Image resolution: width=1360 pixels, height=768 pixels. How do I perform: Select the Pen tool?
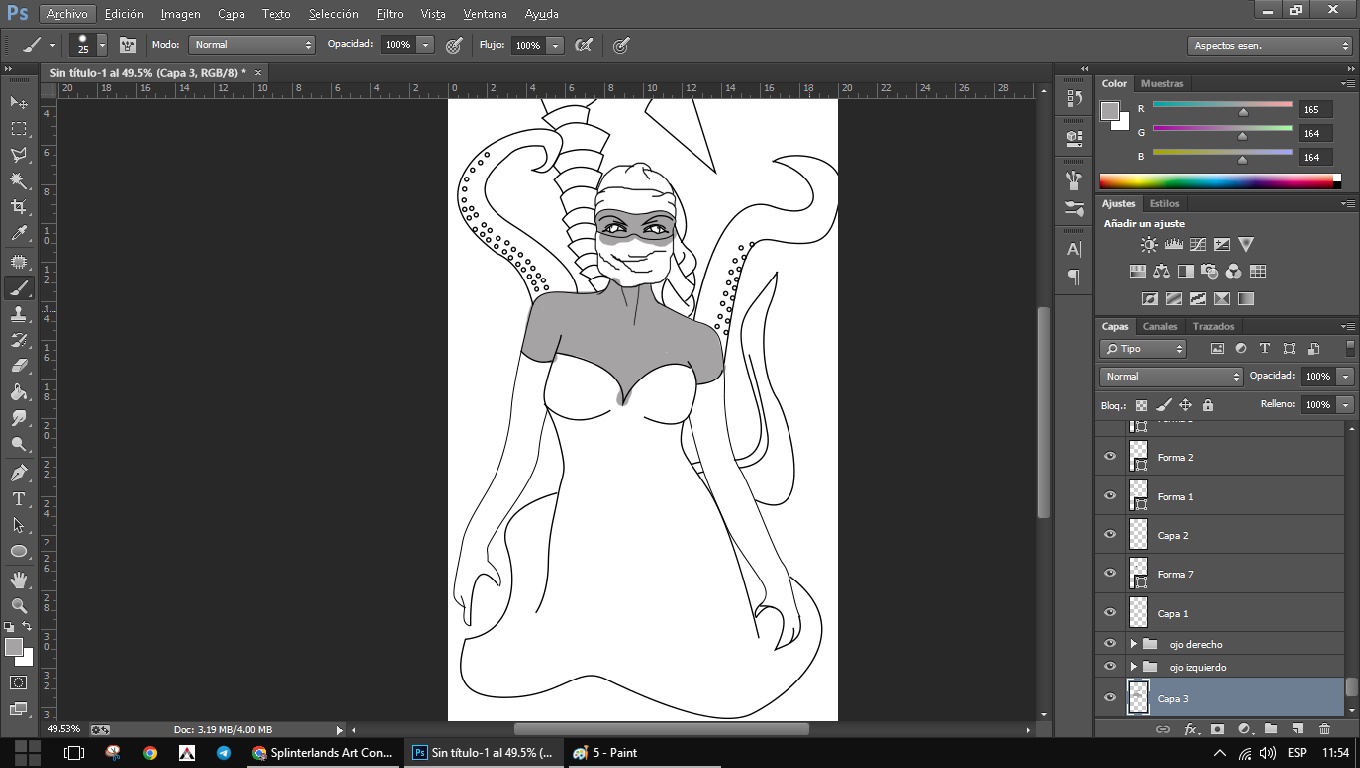[x=19, y=473]
